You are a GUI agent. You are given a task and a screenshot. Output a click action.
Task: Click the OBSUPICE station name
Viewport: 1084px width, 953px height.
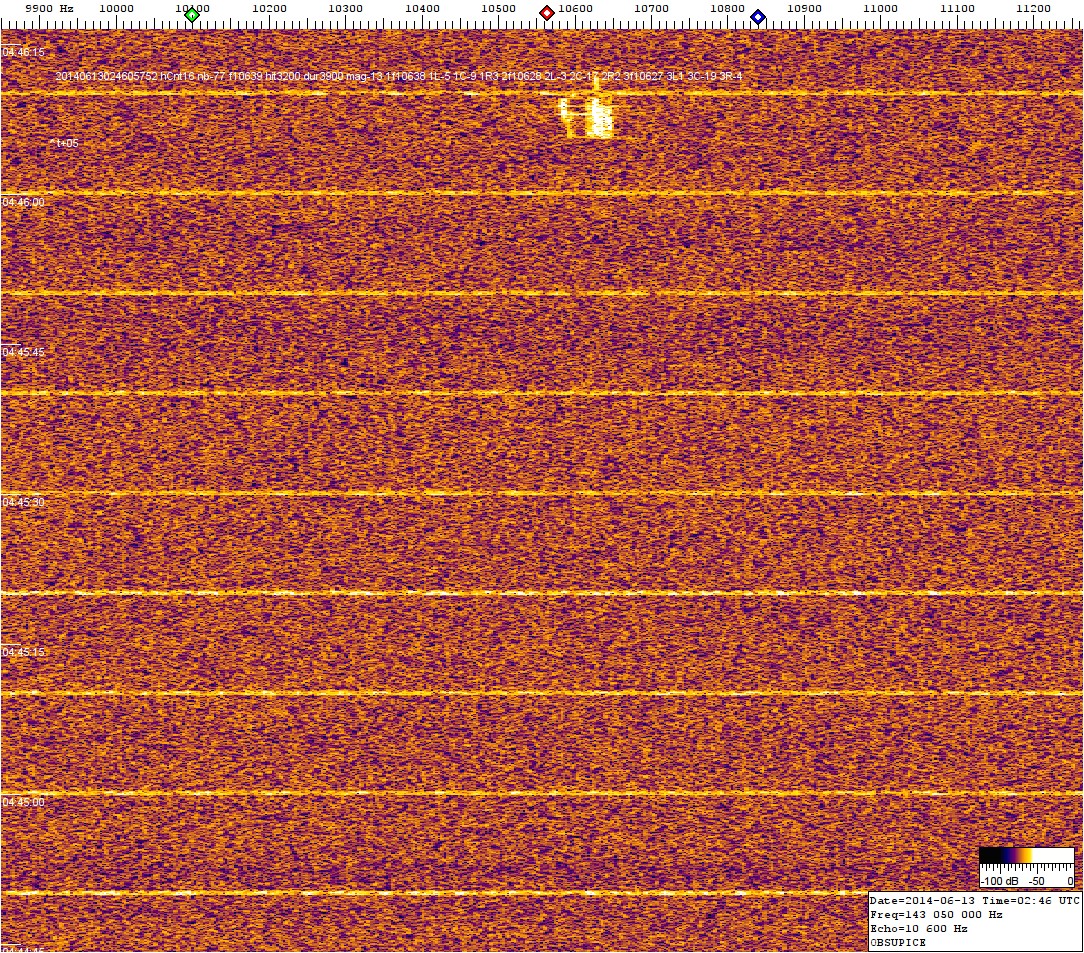click(x=898, y=943)
